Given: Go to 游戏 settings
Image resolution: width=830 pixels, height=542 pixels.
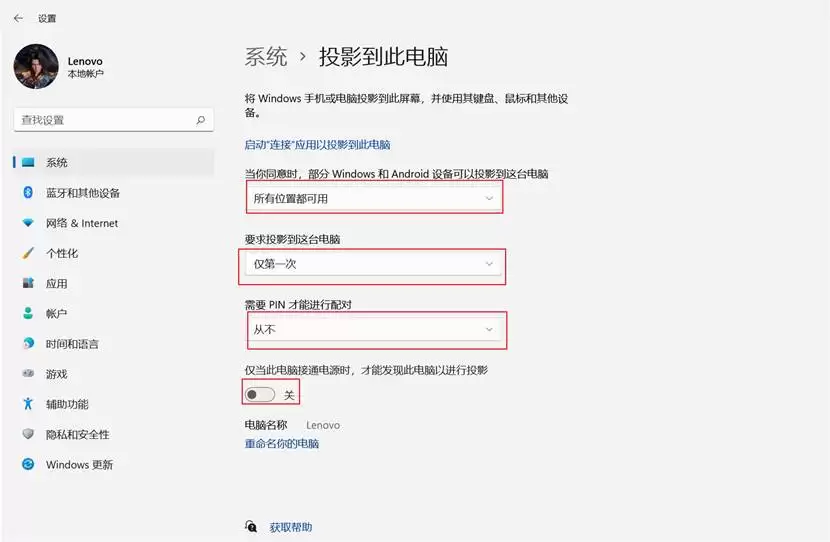Looking at the screenshot, I should click(114, 374).
